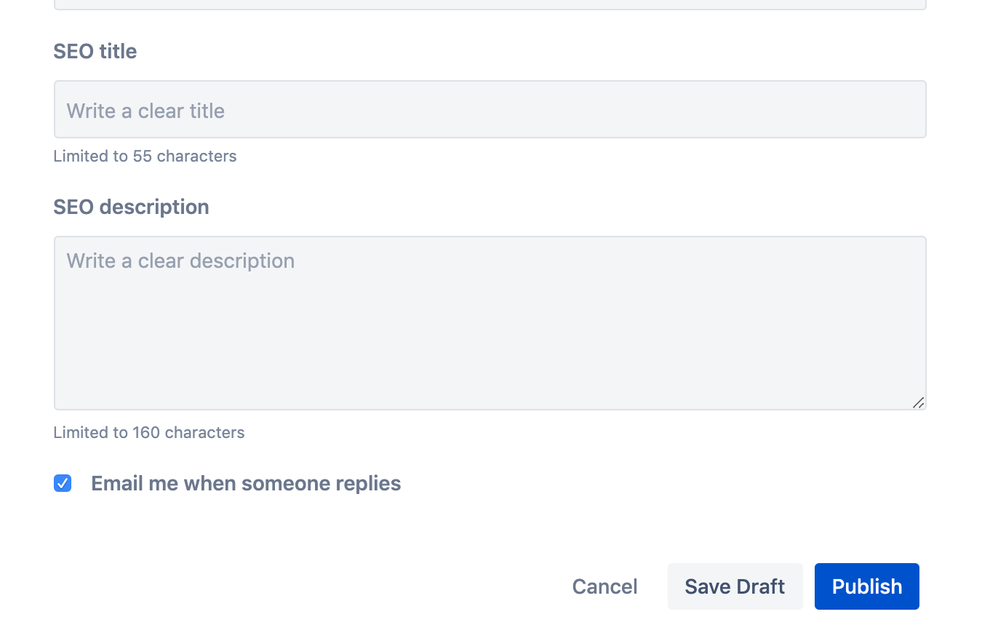The height and width of the screenshot is (636, 998).
Task: Focus the SEO title input field
Action: [x=490, y=109]
